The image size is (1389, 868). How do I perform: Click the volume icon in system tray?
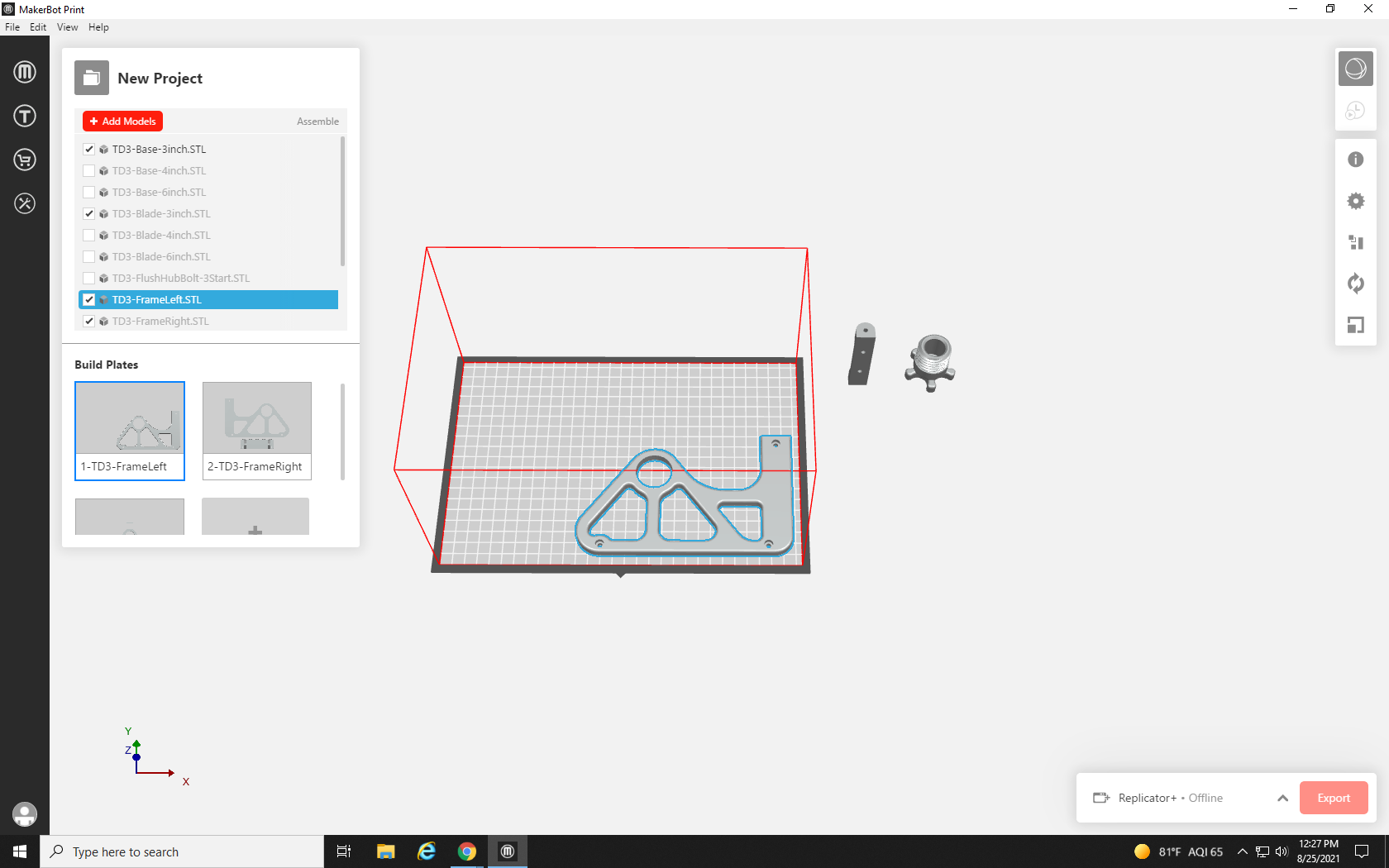tap(1282, 851)
